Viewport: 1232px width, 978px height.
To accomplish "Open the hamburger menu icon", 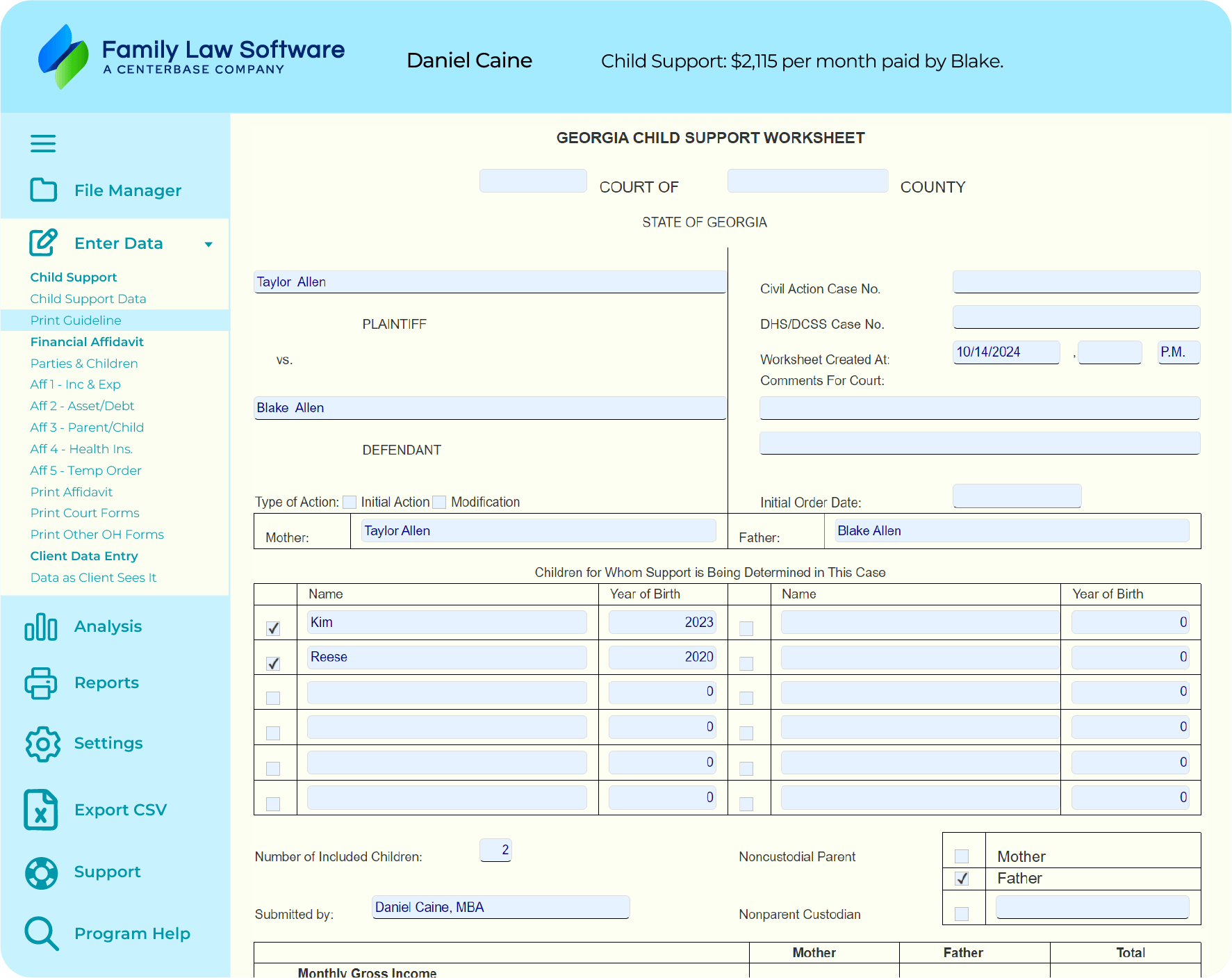I will tap(43, 144).
